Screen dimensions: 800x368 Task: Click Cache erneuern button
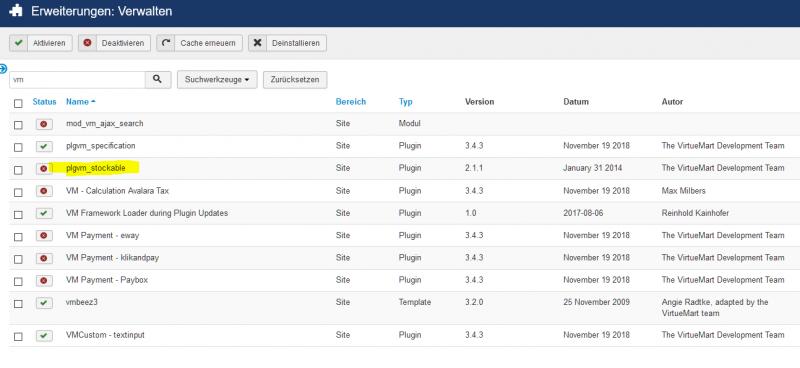pos(199,43)
